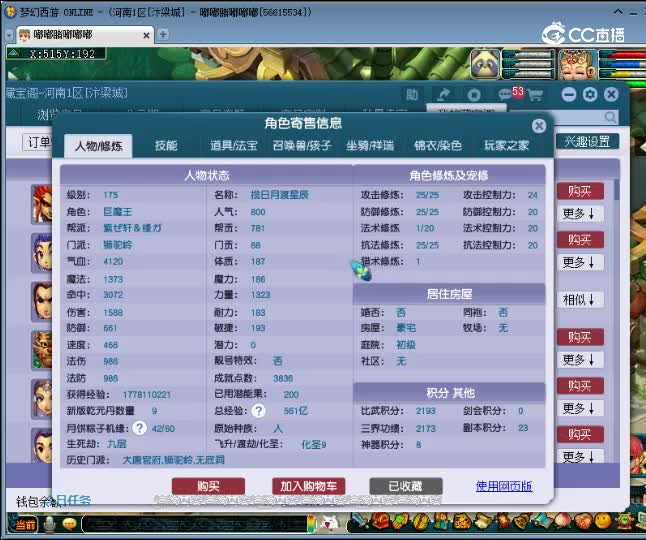646x540 pixels.
Task: Expand the 更多 dropdown directly above 相似
Action: [x=579, y=262]
